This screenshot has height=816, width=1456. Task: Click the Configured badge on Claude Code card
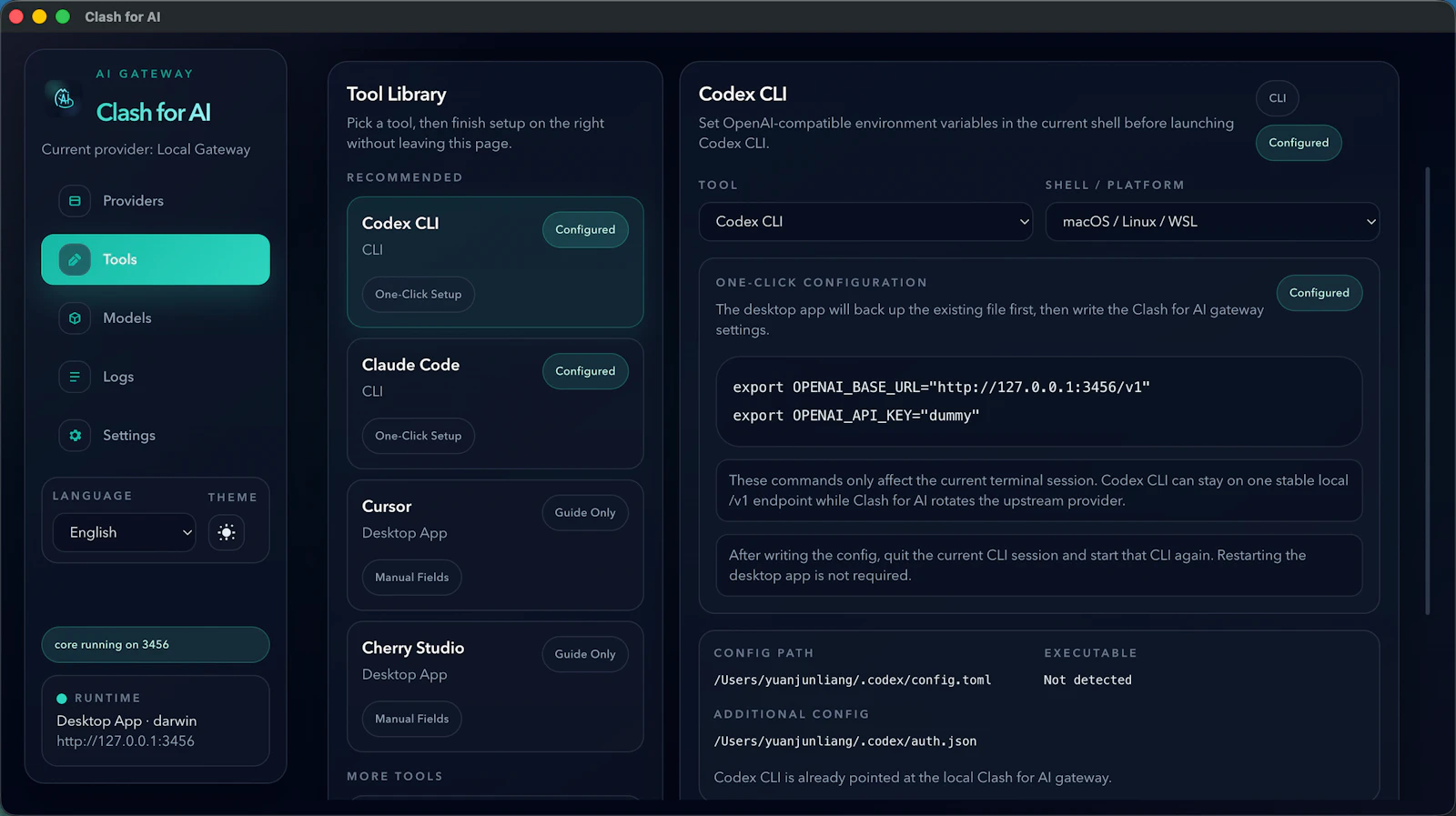[585, 371]
